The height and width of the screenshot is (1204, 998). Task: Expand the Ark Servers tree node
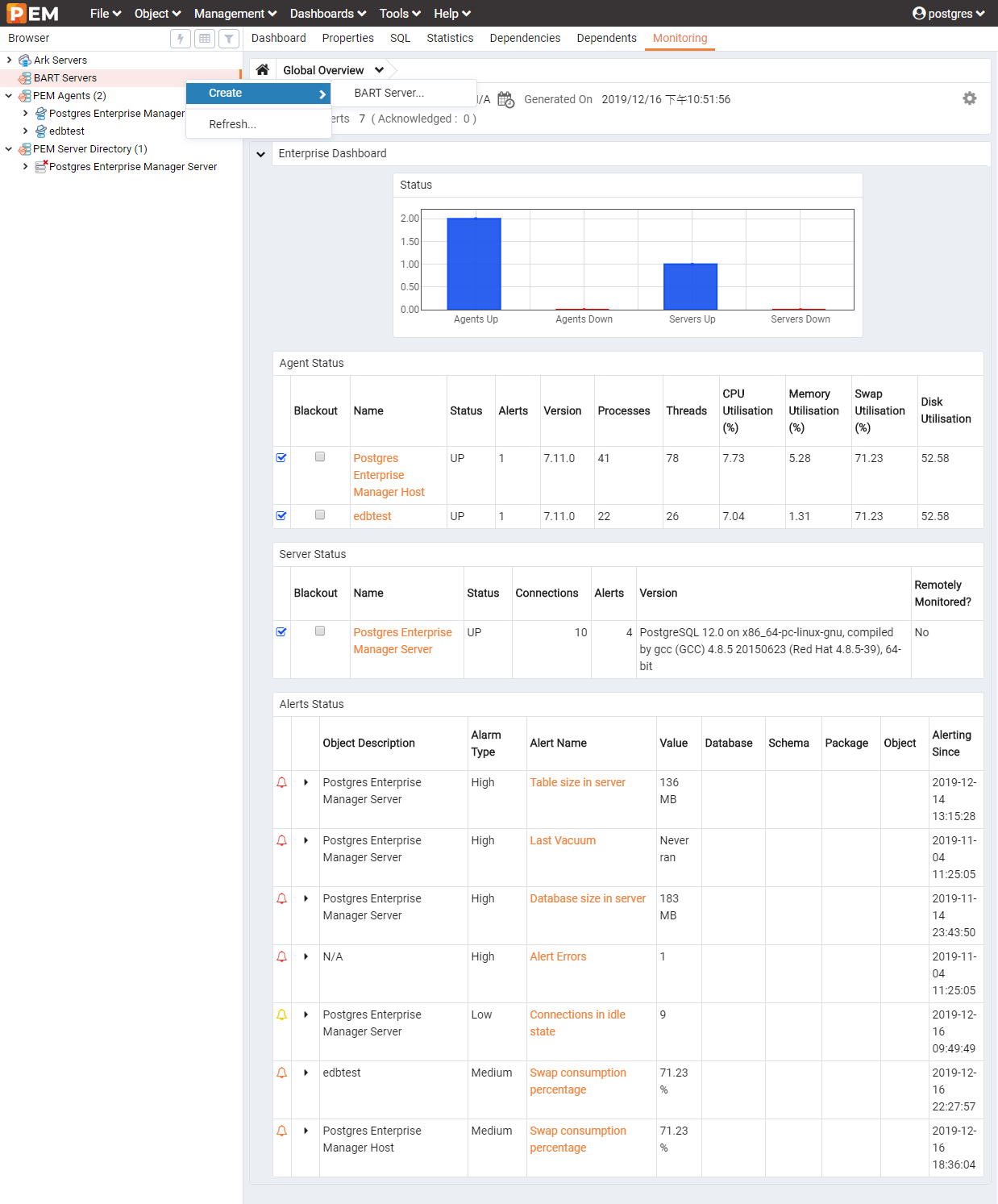click(x=9, y=60)
